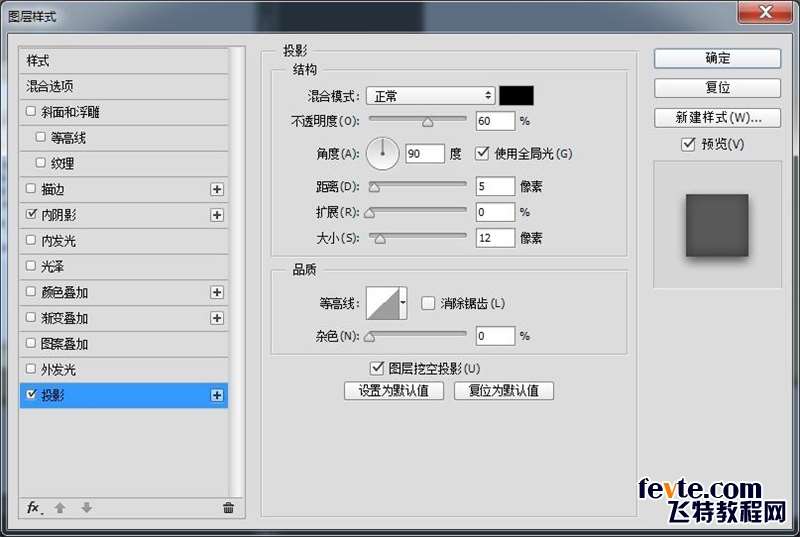Click the 扩展 value field showing 0
This screenshot has width=800, height=537.
(x=495, y=212)
